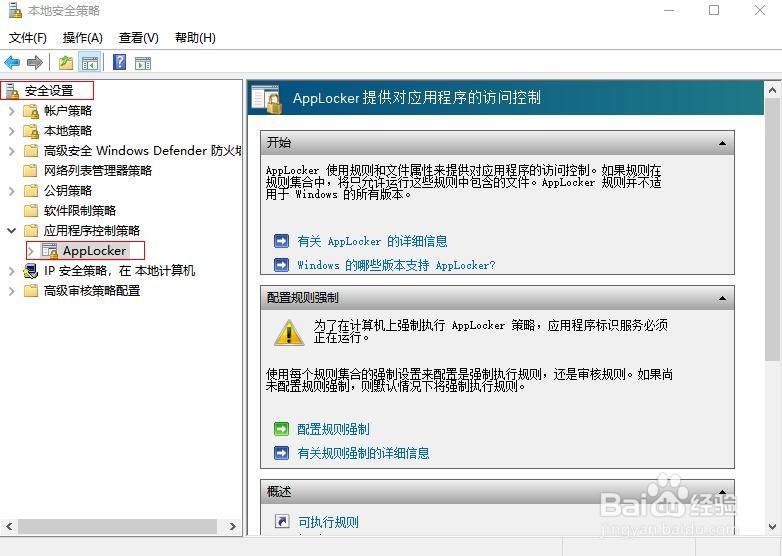Select the 软件限制策略 tree label
Screen dimensions: 782x556
click(80, 210)
